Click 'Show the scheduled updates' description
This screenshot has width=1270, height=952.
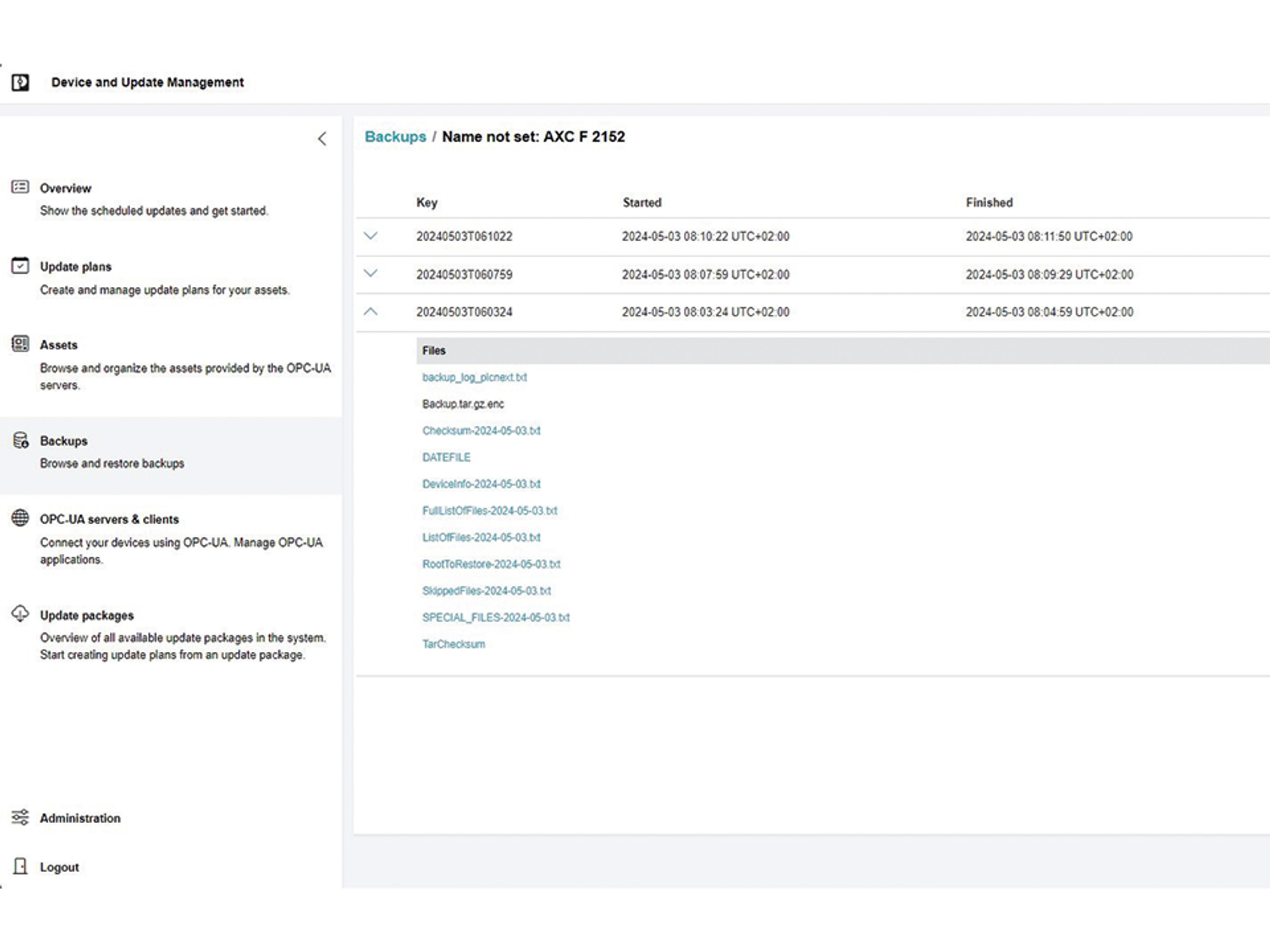(x=154, y=211)
